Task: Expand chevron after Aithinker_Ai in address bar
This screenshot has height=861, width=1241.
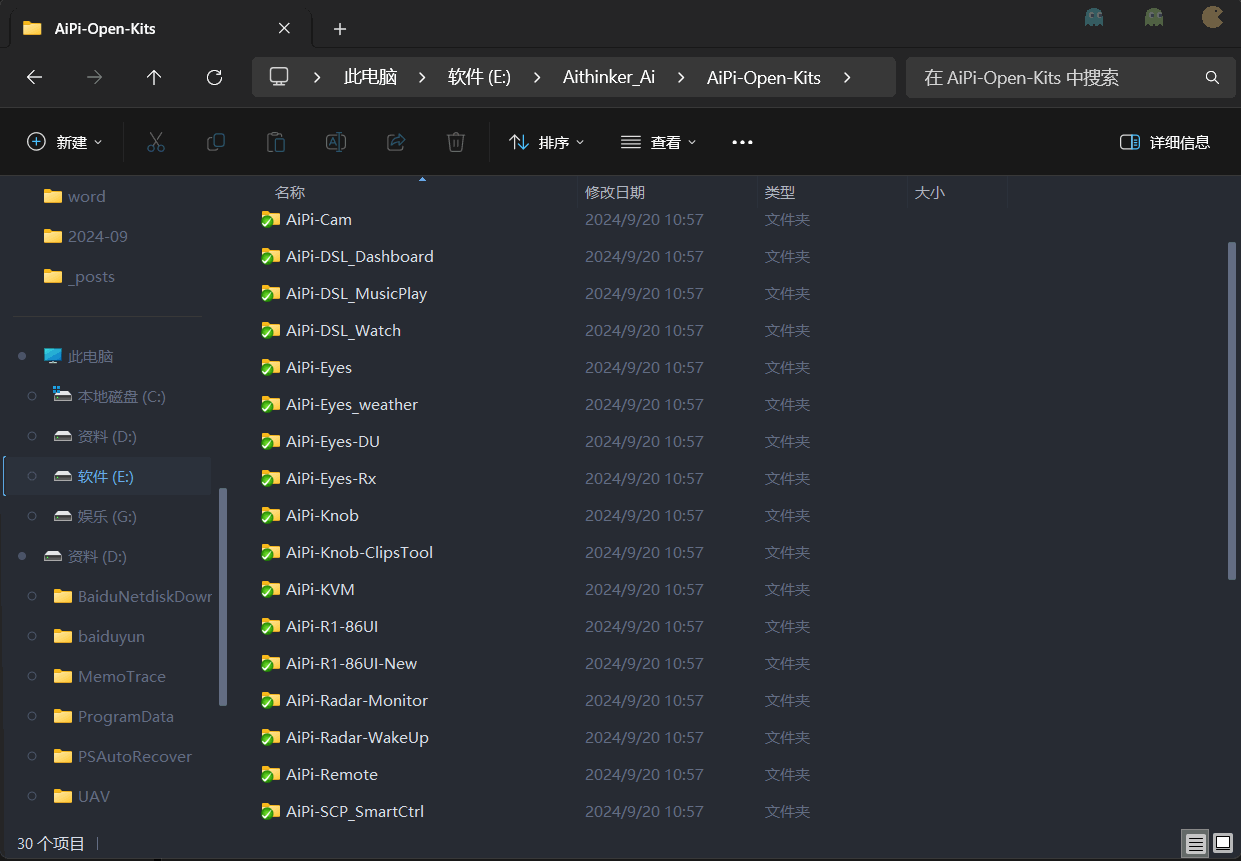Action: click(681, 77)
